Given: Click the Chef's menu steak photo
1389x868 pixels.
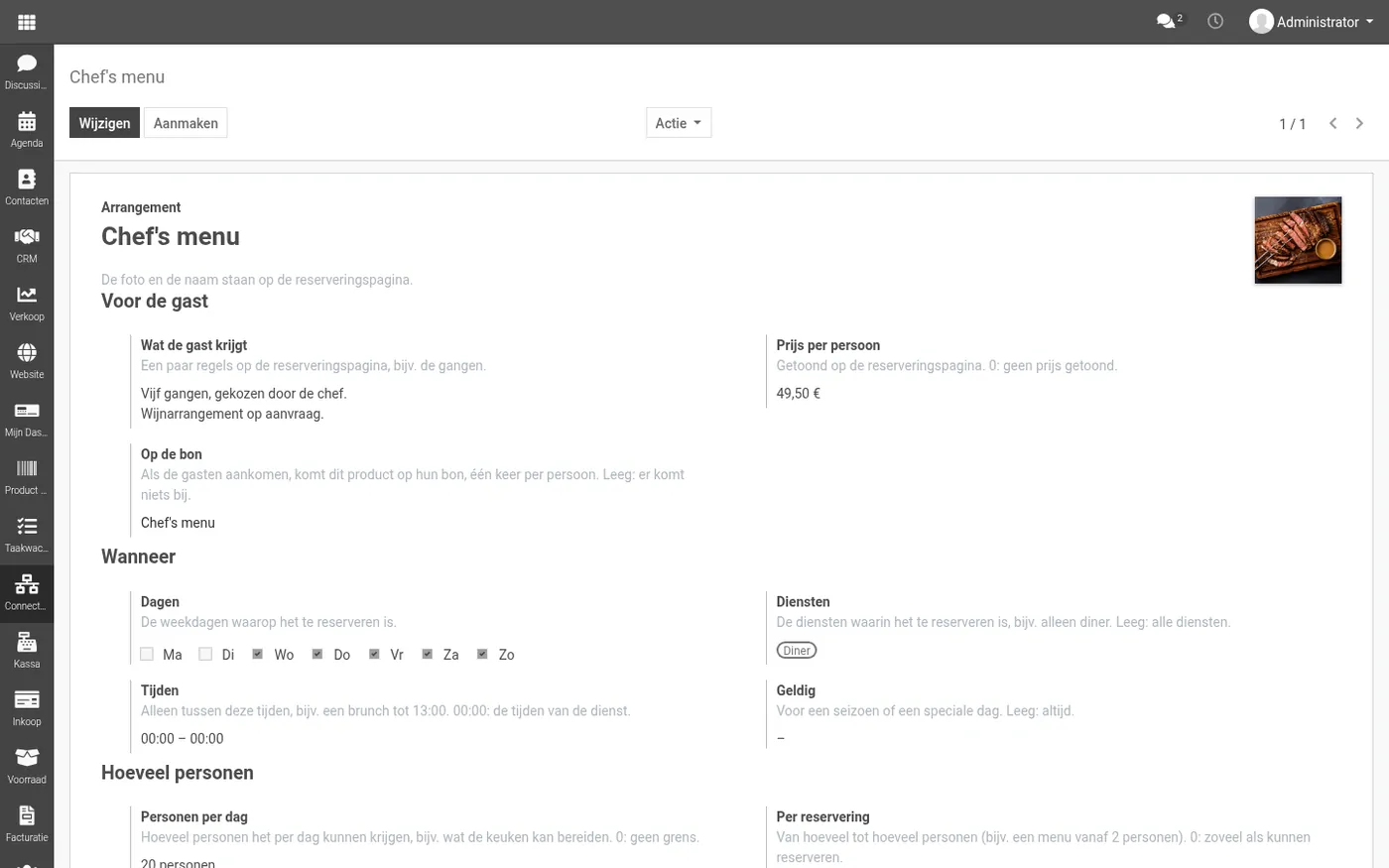Looking at the screenshot, I should [1298, 240].
